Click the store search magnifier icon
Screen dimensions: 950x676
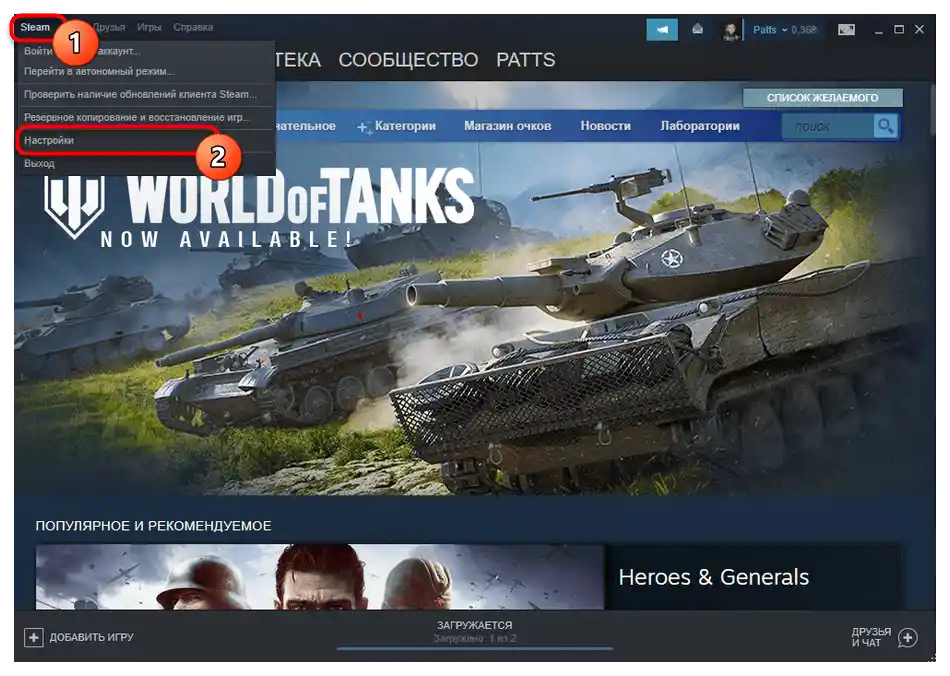(x=885, y=126)
